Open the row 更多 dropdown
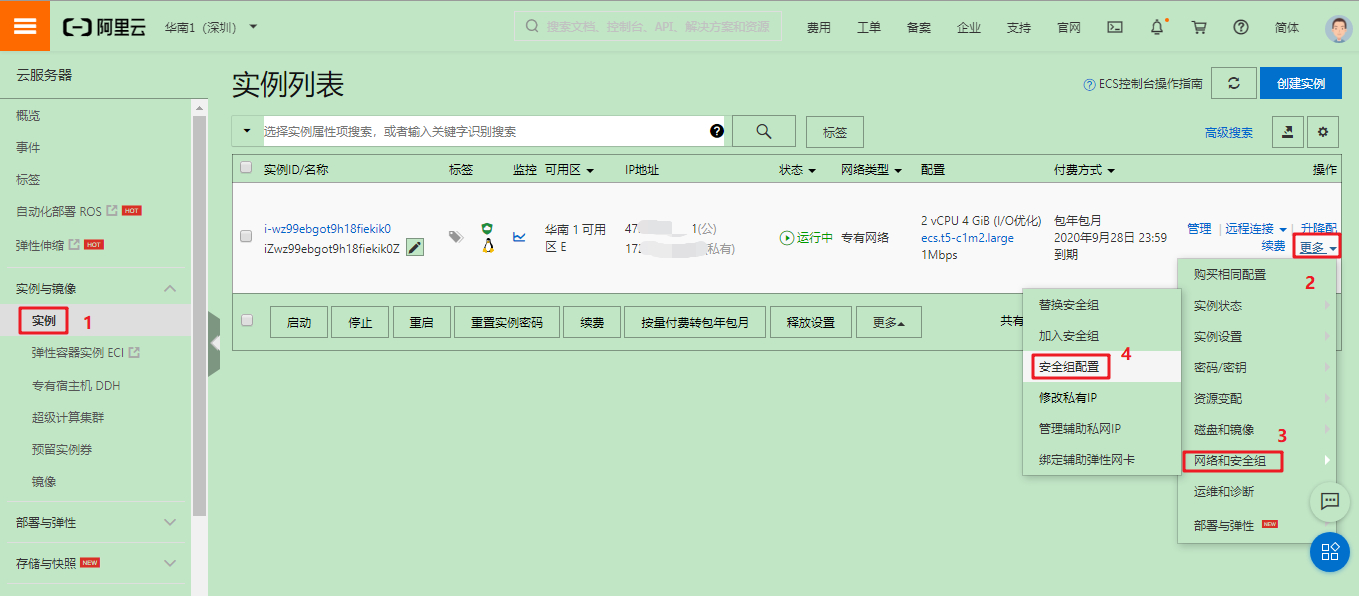Viewport: 1359px width, 596px height. point(1317,247)
